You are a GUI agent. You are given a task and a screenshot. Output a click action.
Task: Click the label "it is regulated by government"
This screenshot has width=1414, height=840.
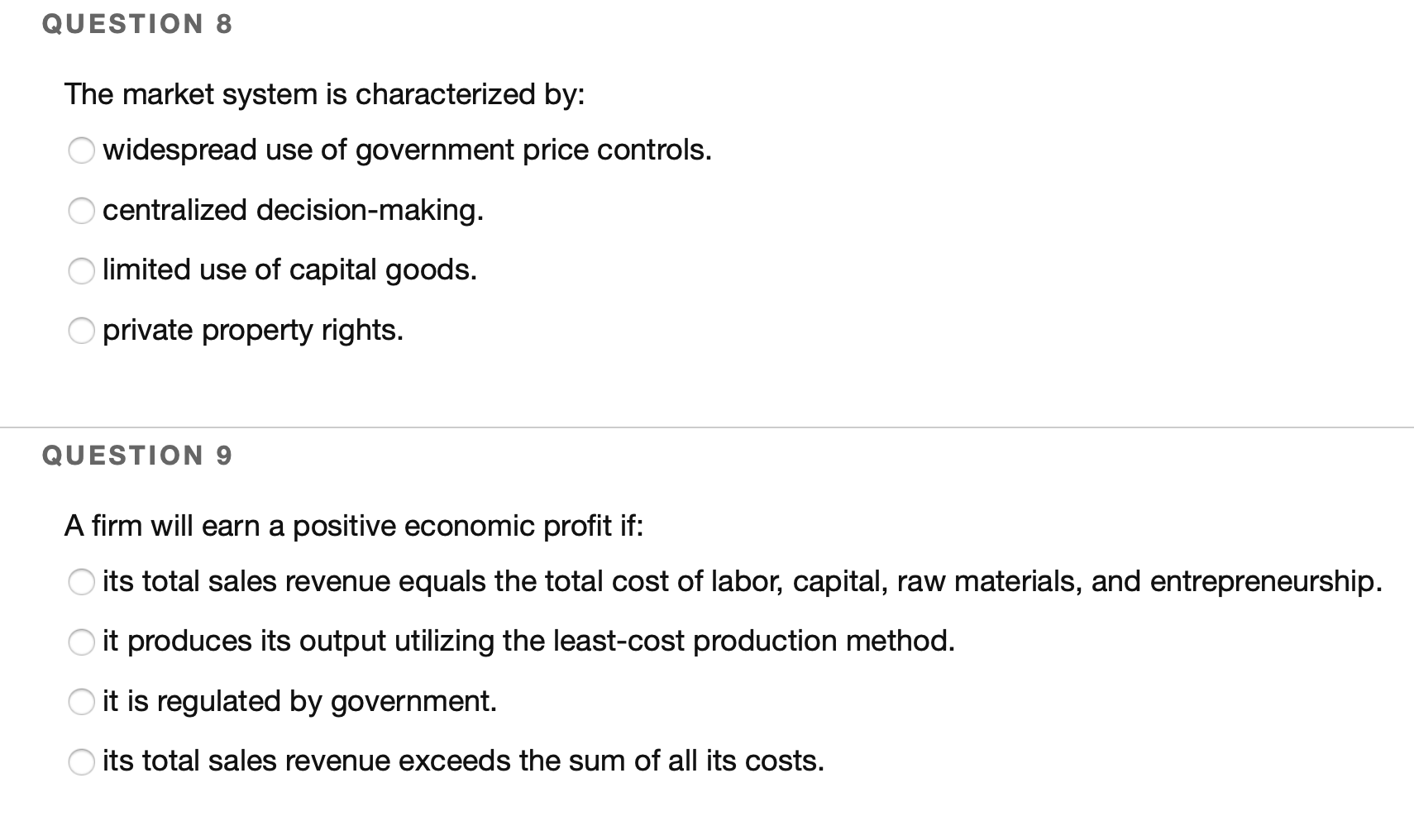pyautogui.click(x=299, y=700)
